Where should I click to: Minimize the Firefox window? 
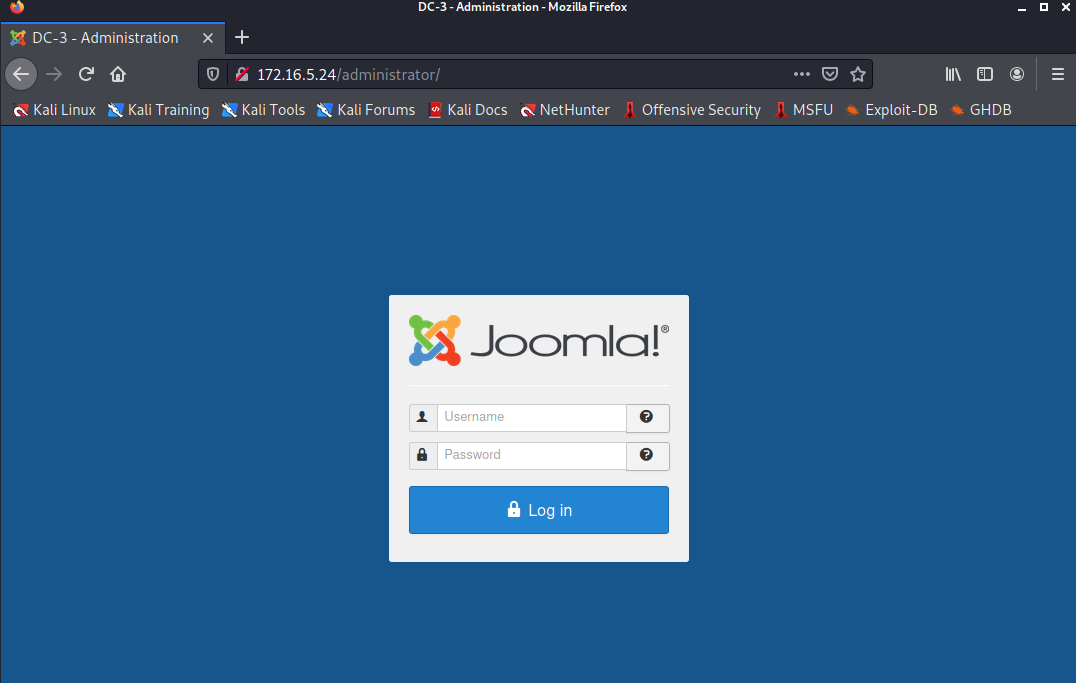tap(1022, 8)
